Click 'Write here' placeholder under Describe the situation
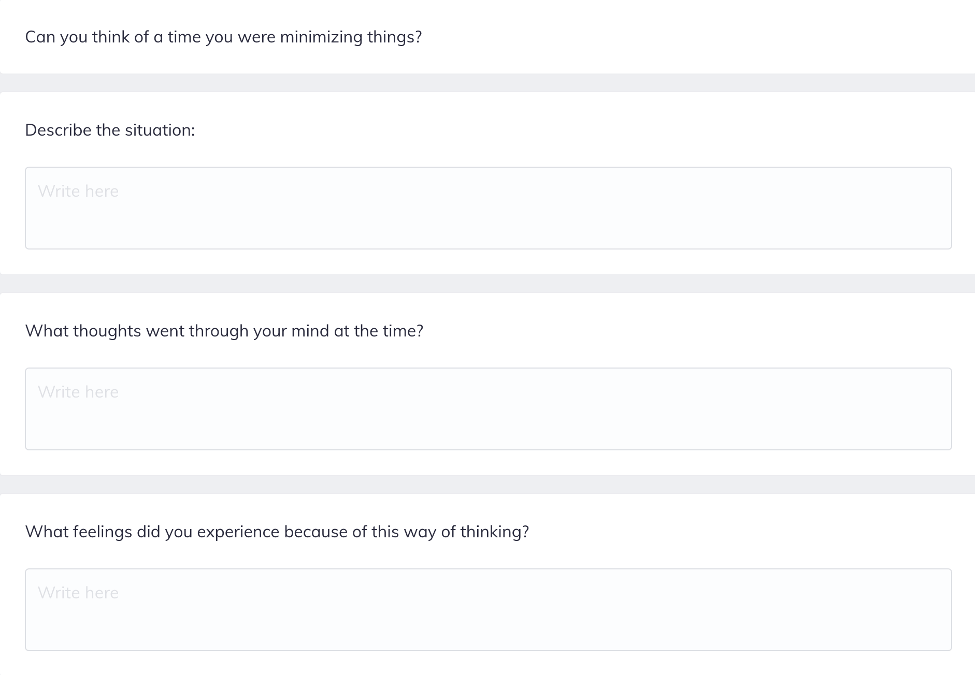The width and height of the screenshot is (977, 675). [78, 191]
